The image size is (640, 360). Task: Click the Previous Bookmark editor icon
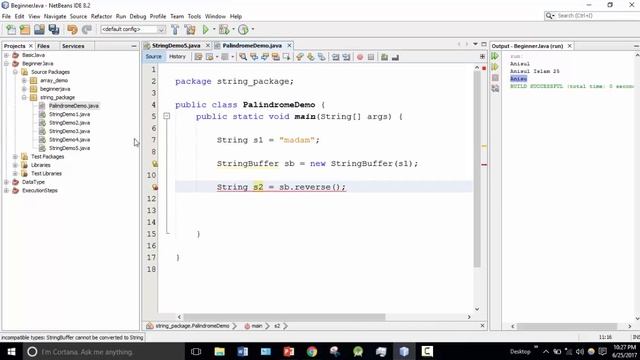300,57
